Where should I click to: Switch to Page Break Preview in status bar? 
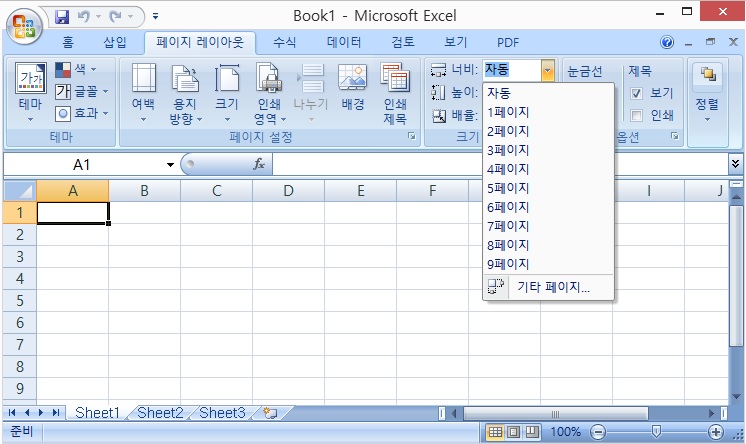coord(531,432)
